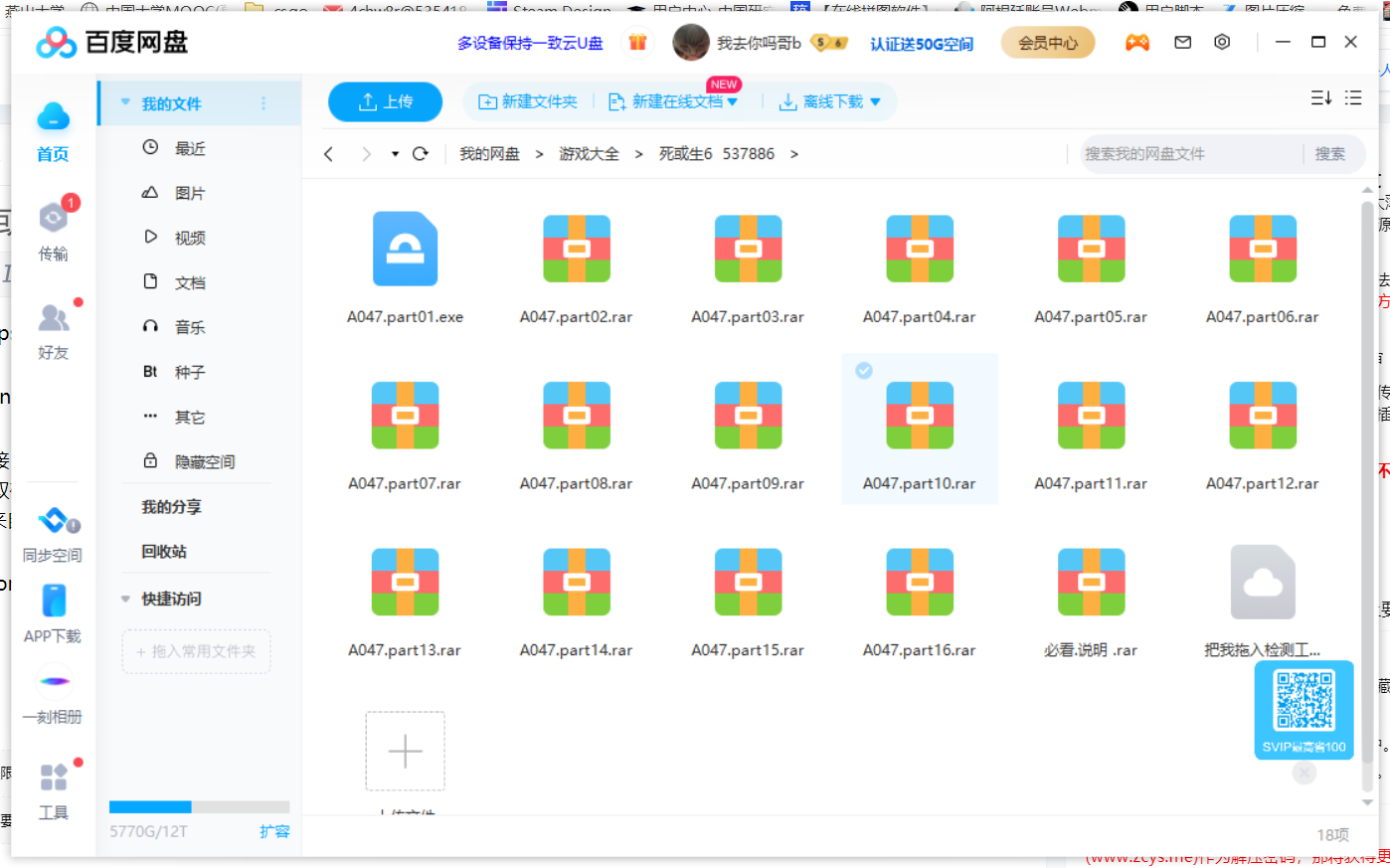Click the SVIP QR code promotion

click(x=1304, y=710)
